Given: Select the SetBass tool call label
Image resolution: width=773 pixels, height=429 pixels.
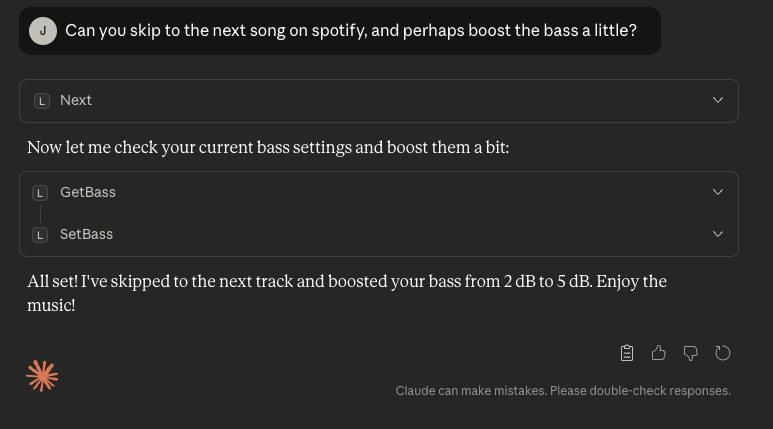Looking at the screenshot, I should [x=86, y=234].
